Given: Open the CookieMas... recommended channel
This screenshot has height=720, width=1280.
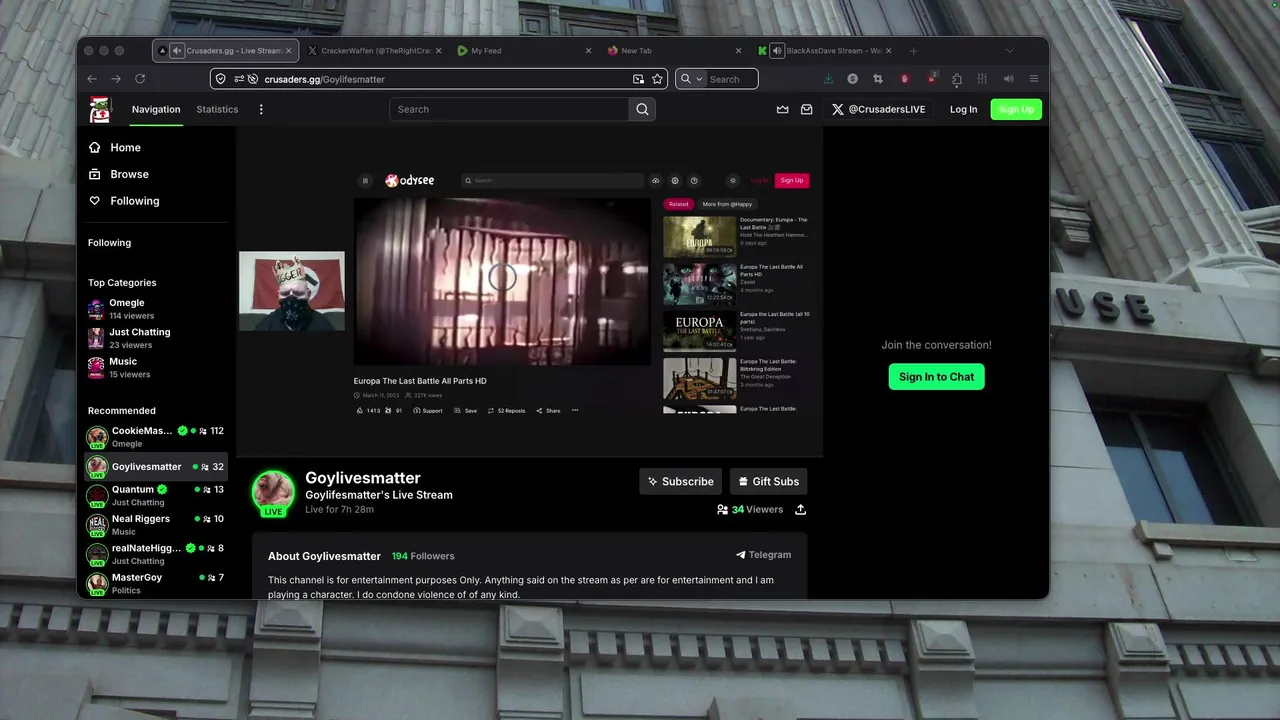Looking at the screenshot, I should point(156,437).
